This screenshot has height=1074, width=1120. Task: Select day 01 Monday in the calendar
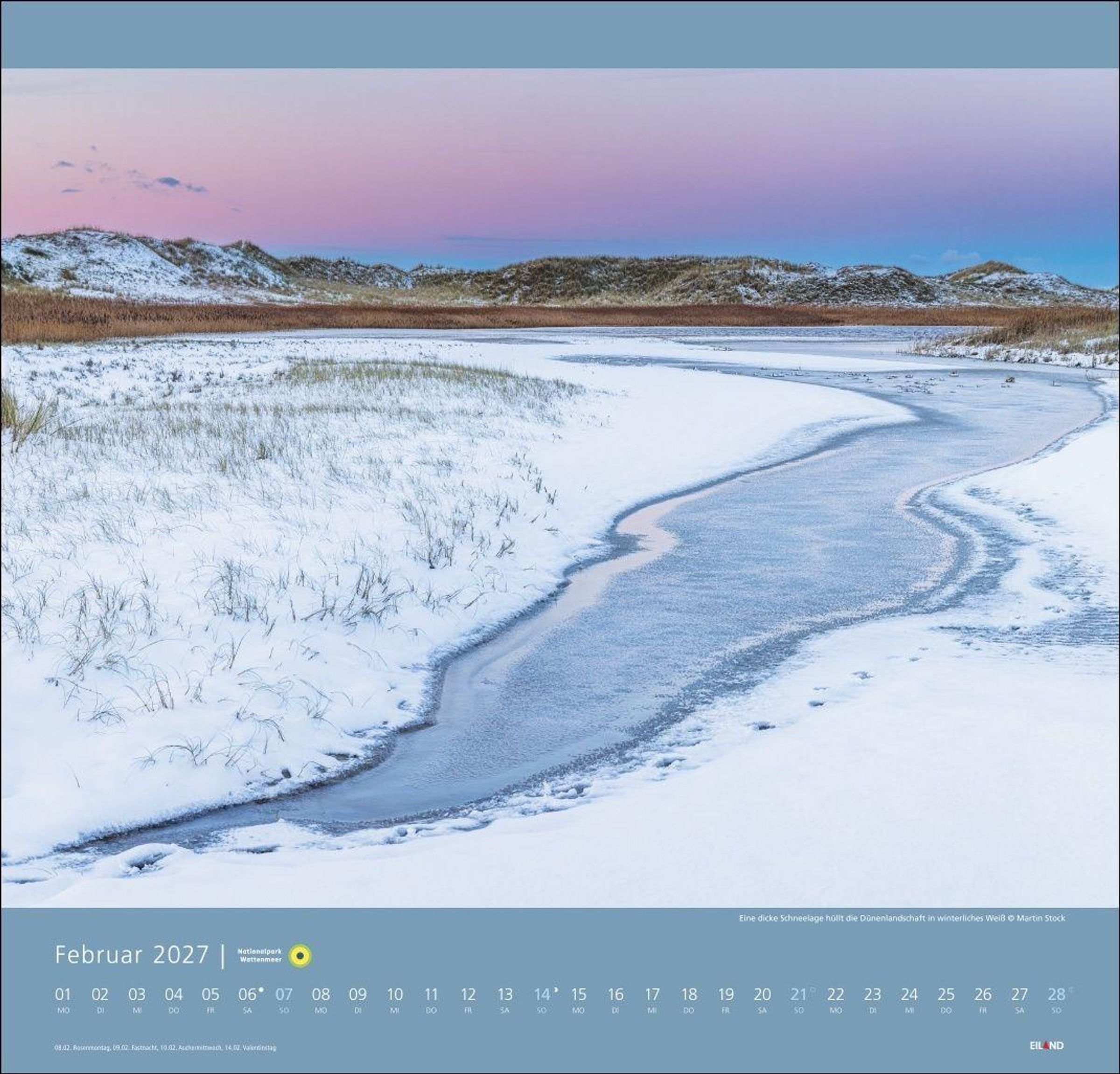pos(63,995)
